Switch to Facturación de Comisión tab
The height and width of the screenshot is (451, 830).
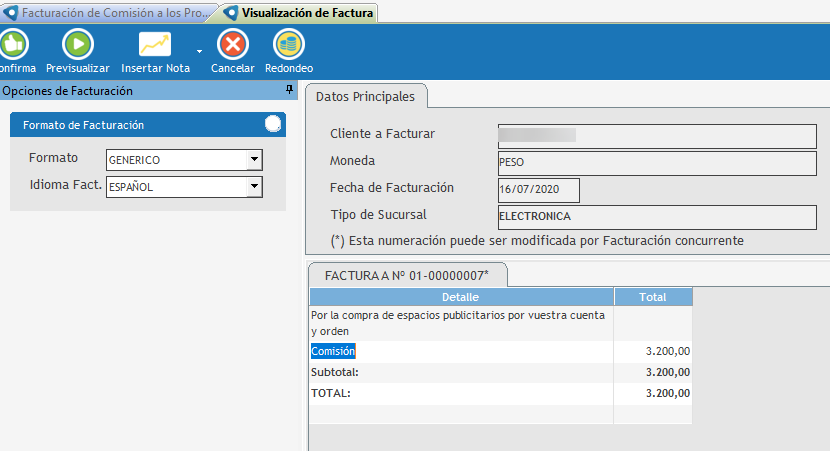(x=110, y=13)
